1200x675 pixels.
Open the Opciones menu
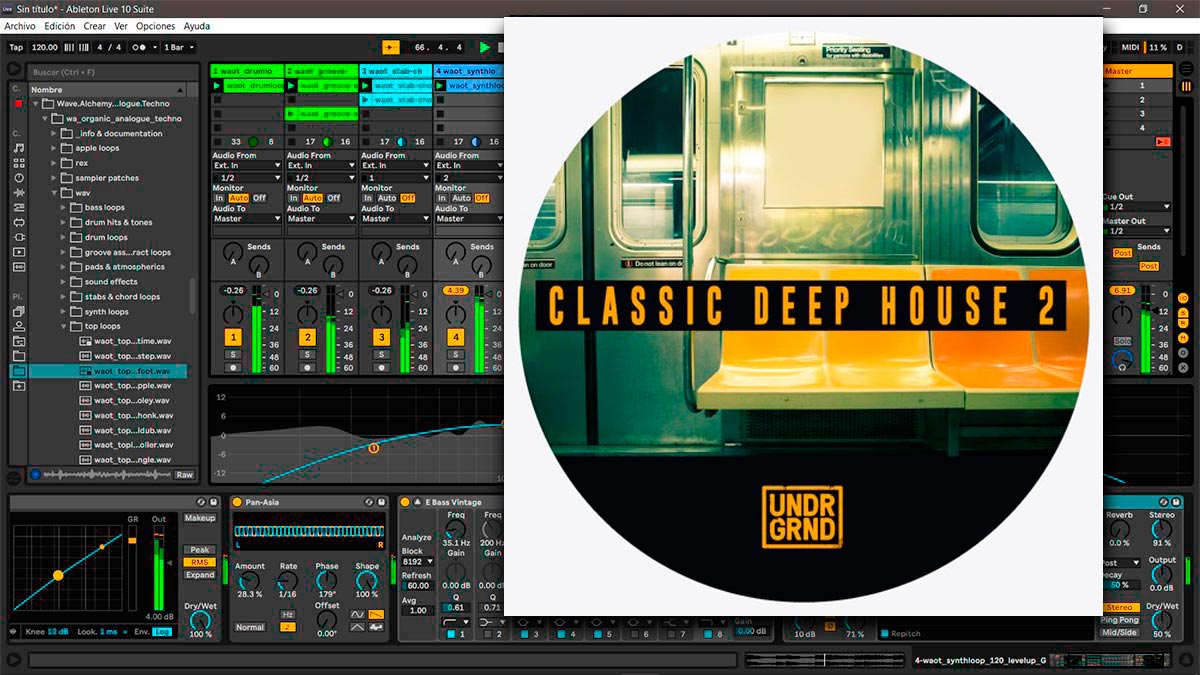point(156,26)
